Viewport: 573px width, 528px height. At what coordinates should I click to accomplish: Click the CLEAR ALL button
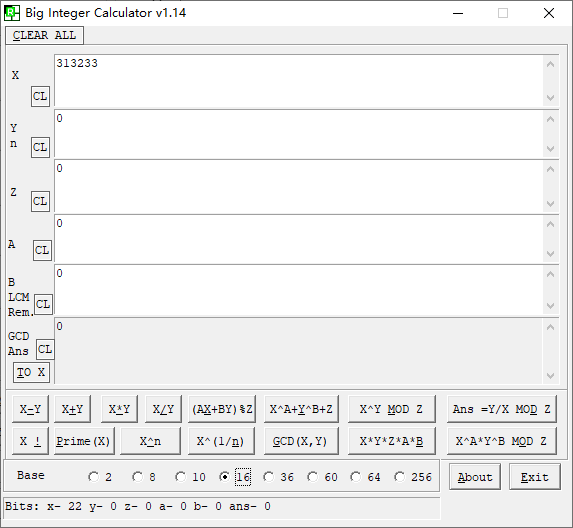[45, 35]
